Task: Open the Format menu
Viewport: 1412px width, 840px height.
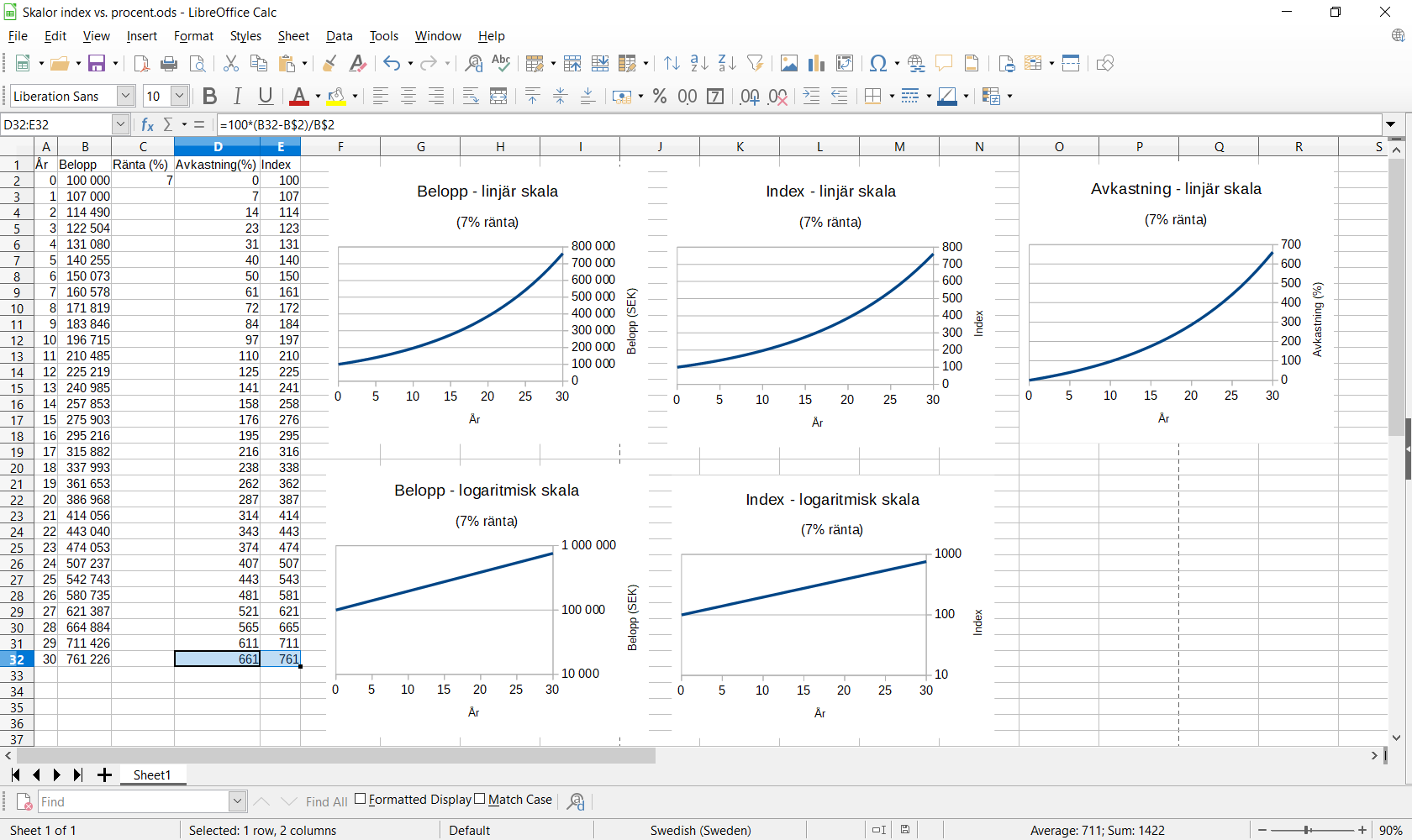Action: click(x=193, y=36)
